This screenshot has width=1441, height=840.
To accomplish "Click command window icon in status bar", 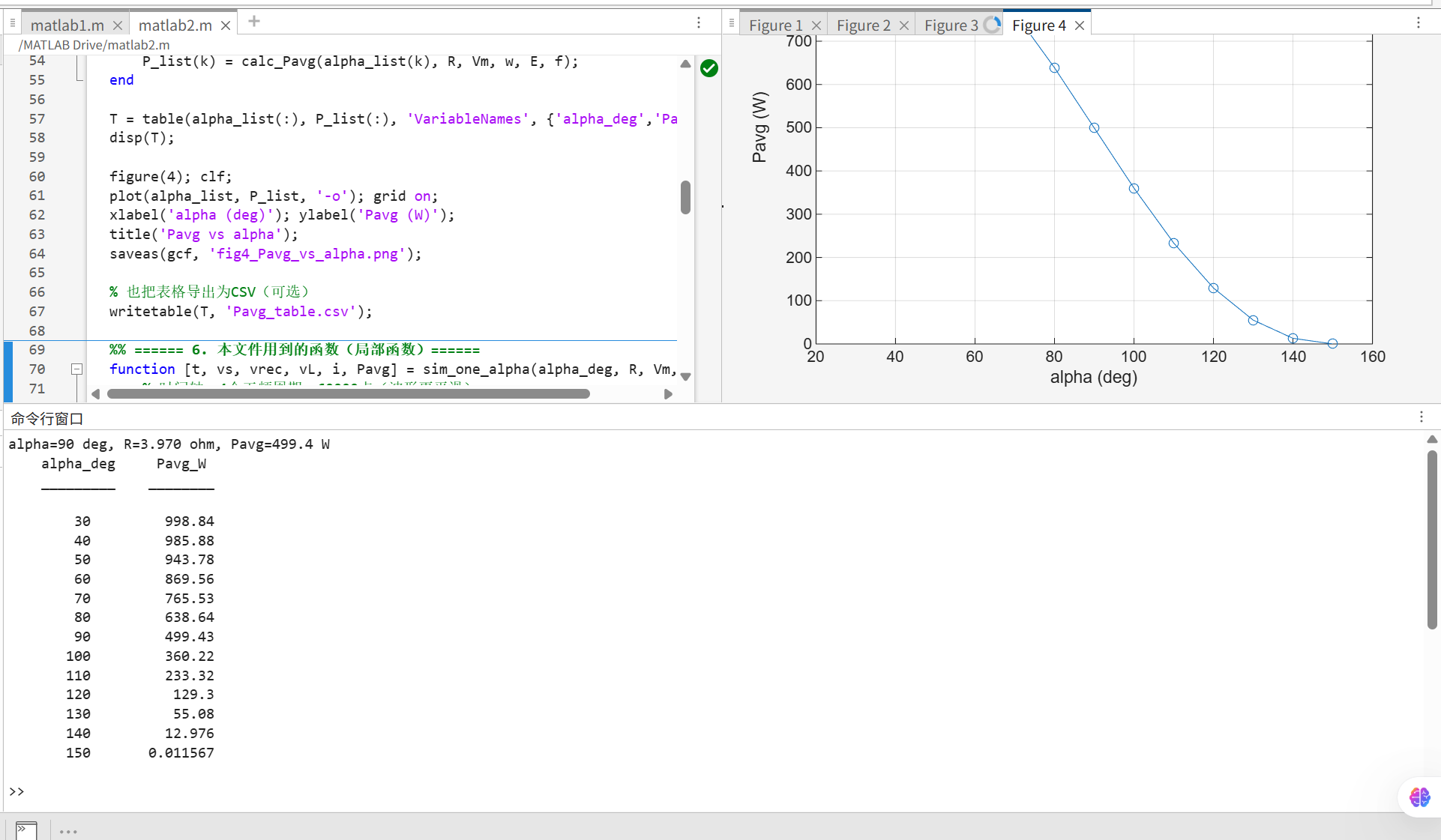I will point(25,830).
